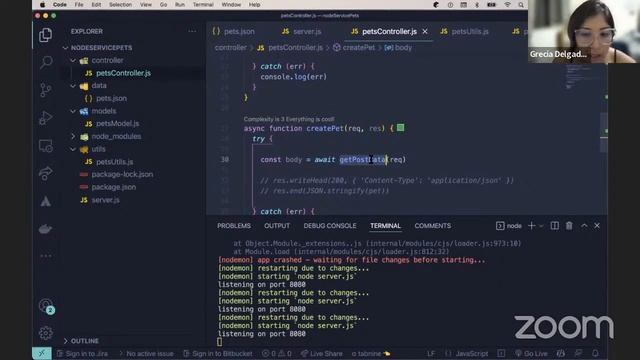Viewport: 640px width, 360px height.
Task: Open remote window indicator in status bar
Action: click(42, 353)
